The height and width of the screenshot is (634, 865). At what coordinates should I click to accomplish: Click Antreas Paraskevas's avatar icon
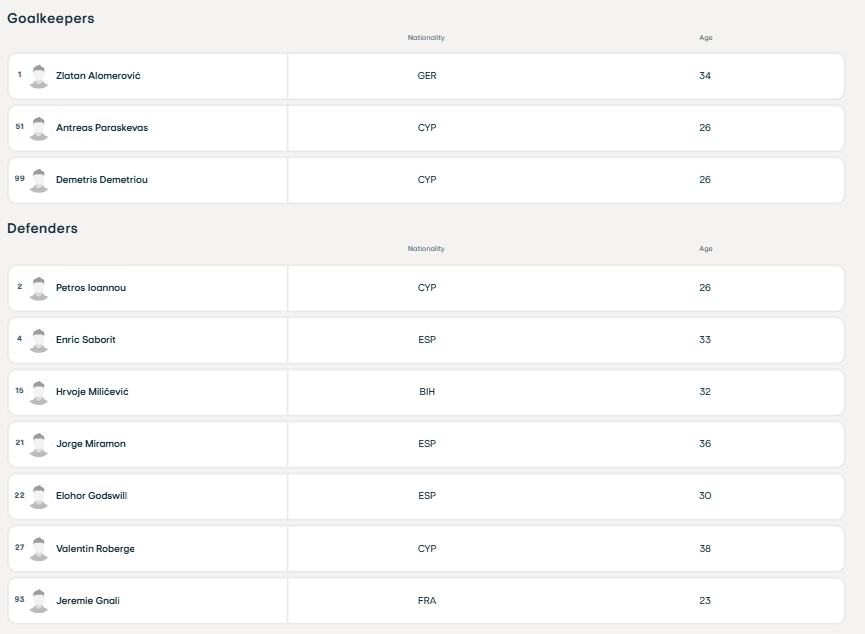coord(39,128)
